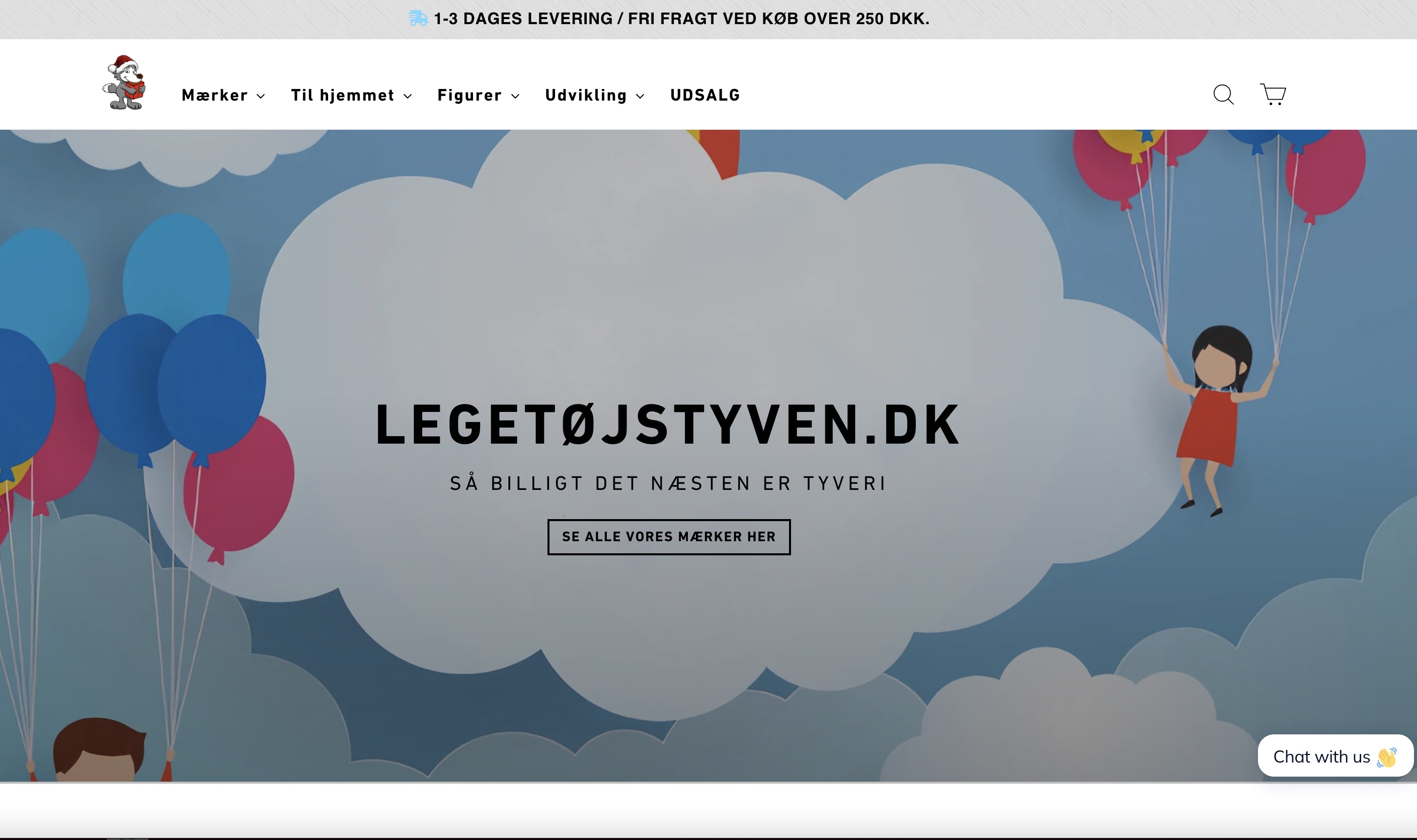Open the shopping cart icon
The width and height of the screenshot is (1417, 840).
click(x=1273, y=94)
